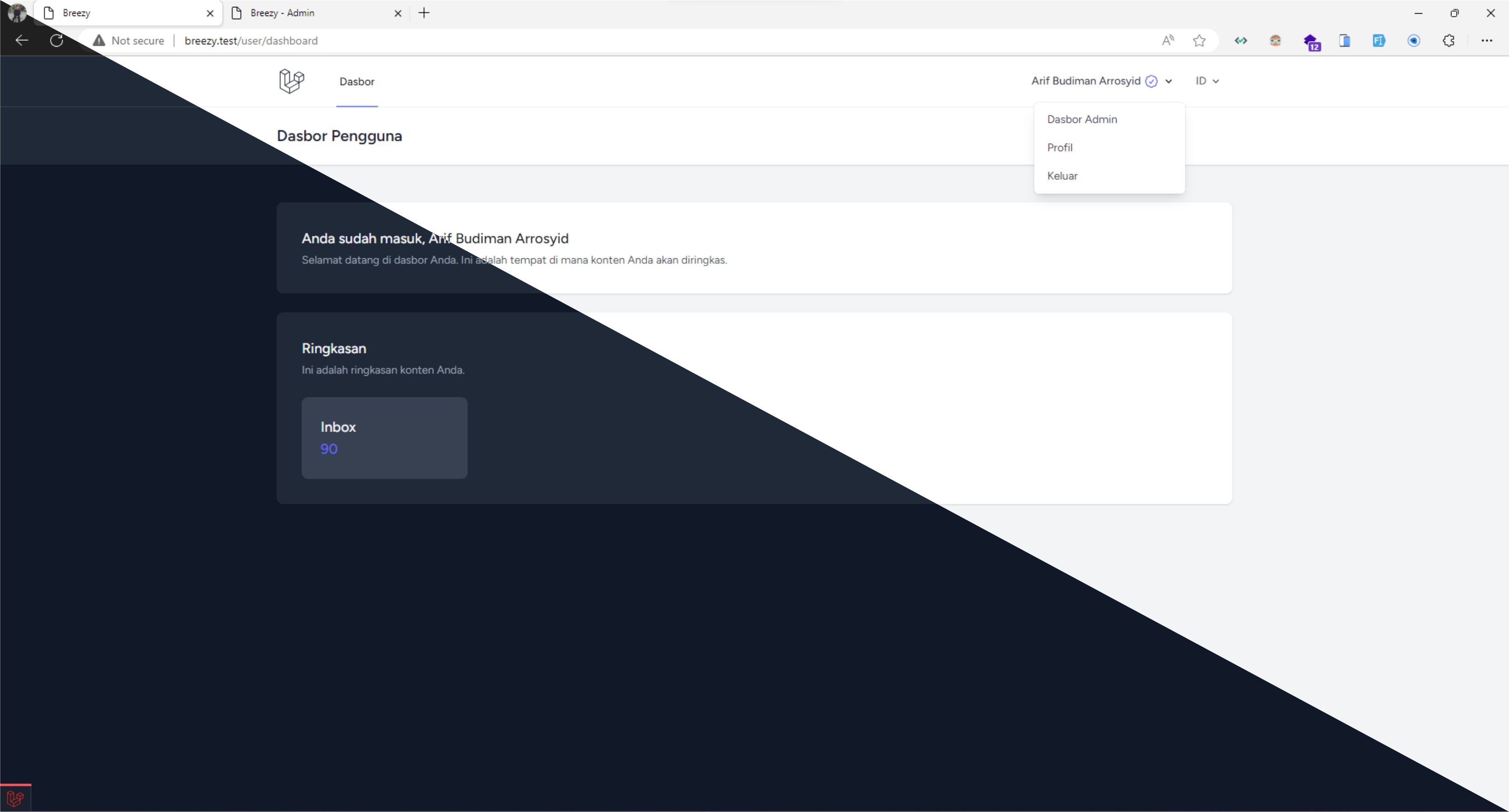The width and height of the screenshot is (1509, 812).
Task: Open the browser Extensions puzzle icon
Action: (x=1448, y=40)
